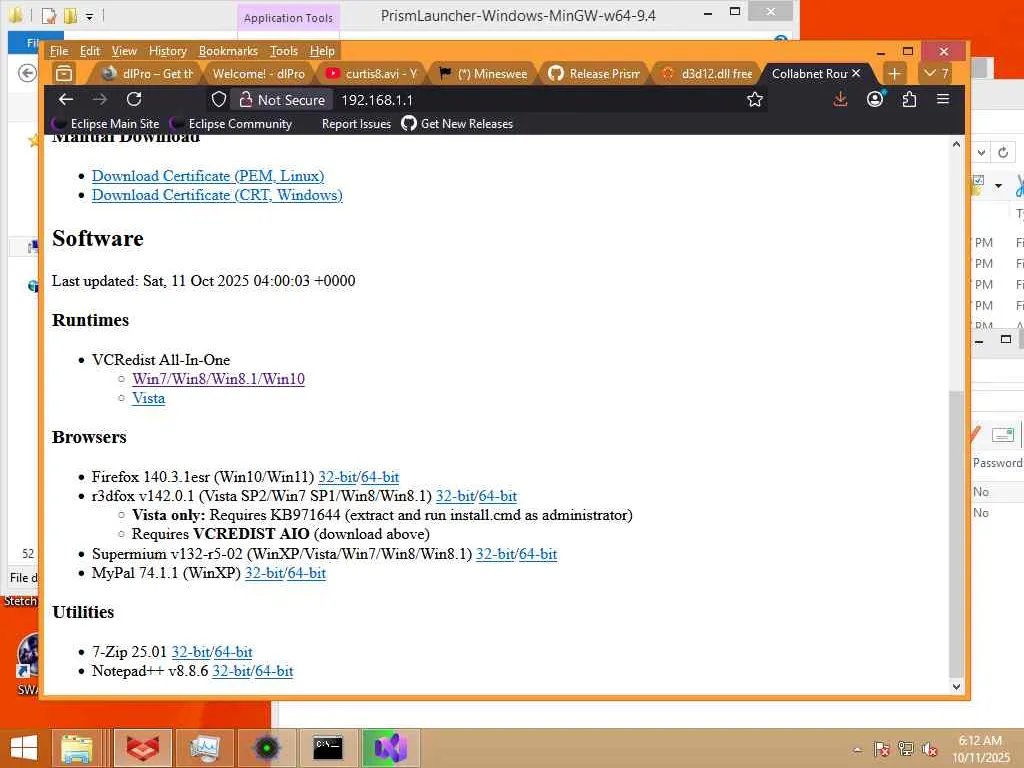Show hidden system tray icons
Screen dimensions: 1024x768
coord(857,750)
